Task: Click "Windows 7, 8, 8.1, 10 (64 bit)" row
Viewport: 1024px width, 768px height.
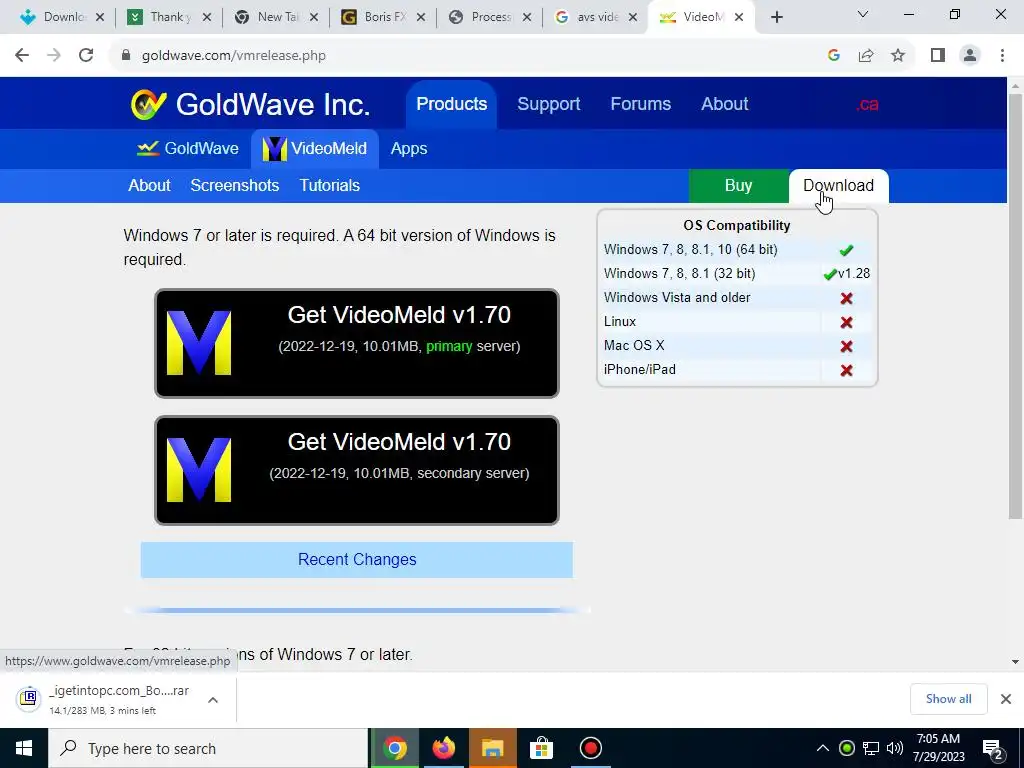Action: pos(737,249)
